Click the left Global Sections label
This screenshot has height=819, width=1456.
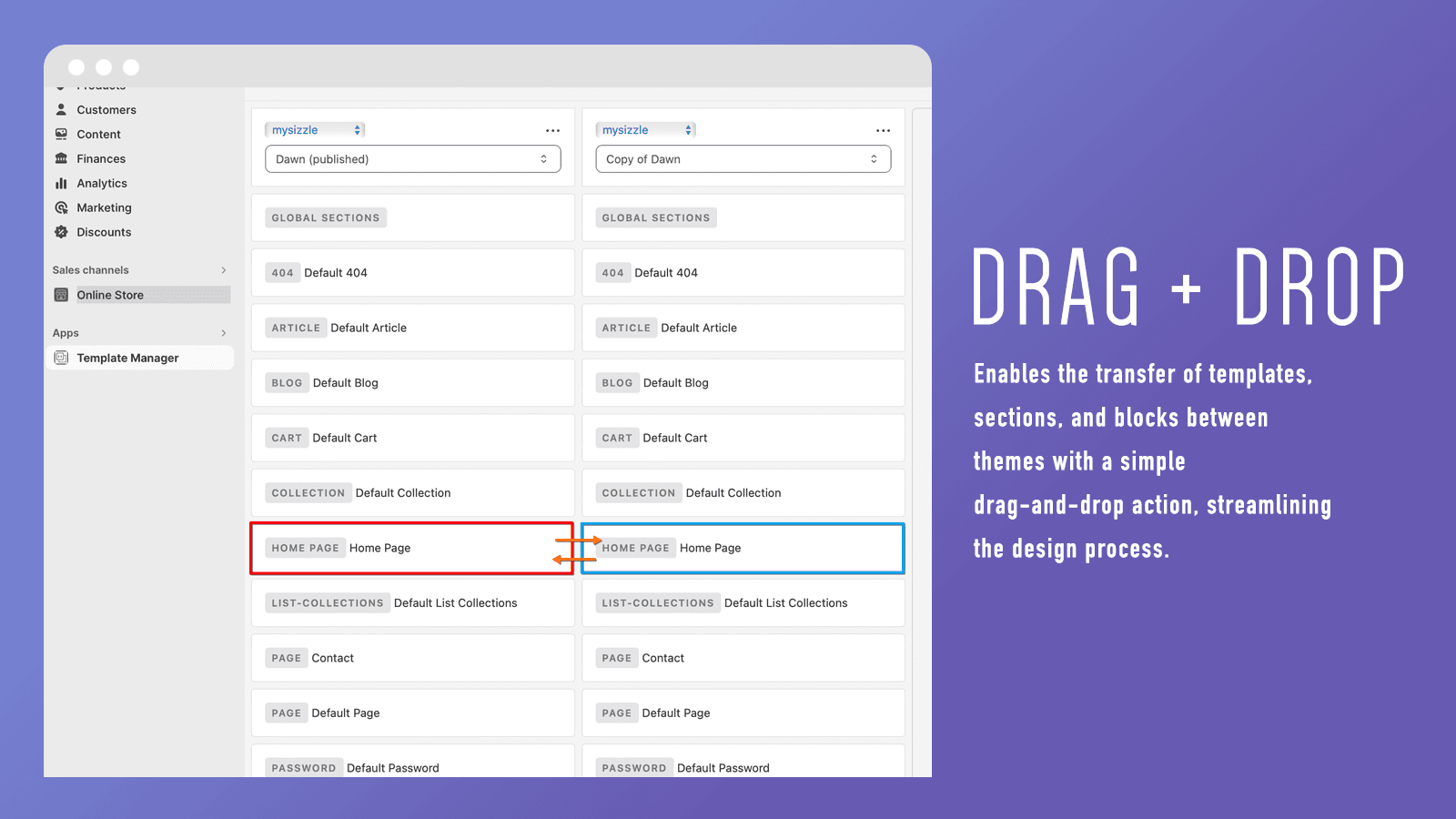click(326, 217)
